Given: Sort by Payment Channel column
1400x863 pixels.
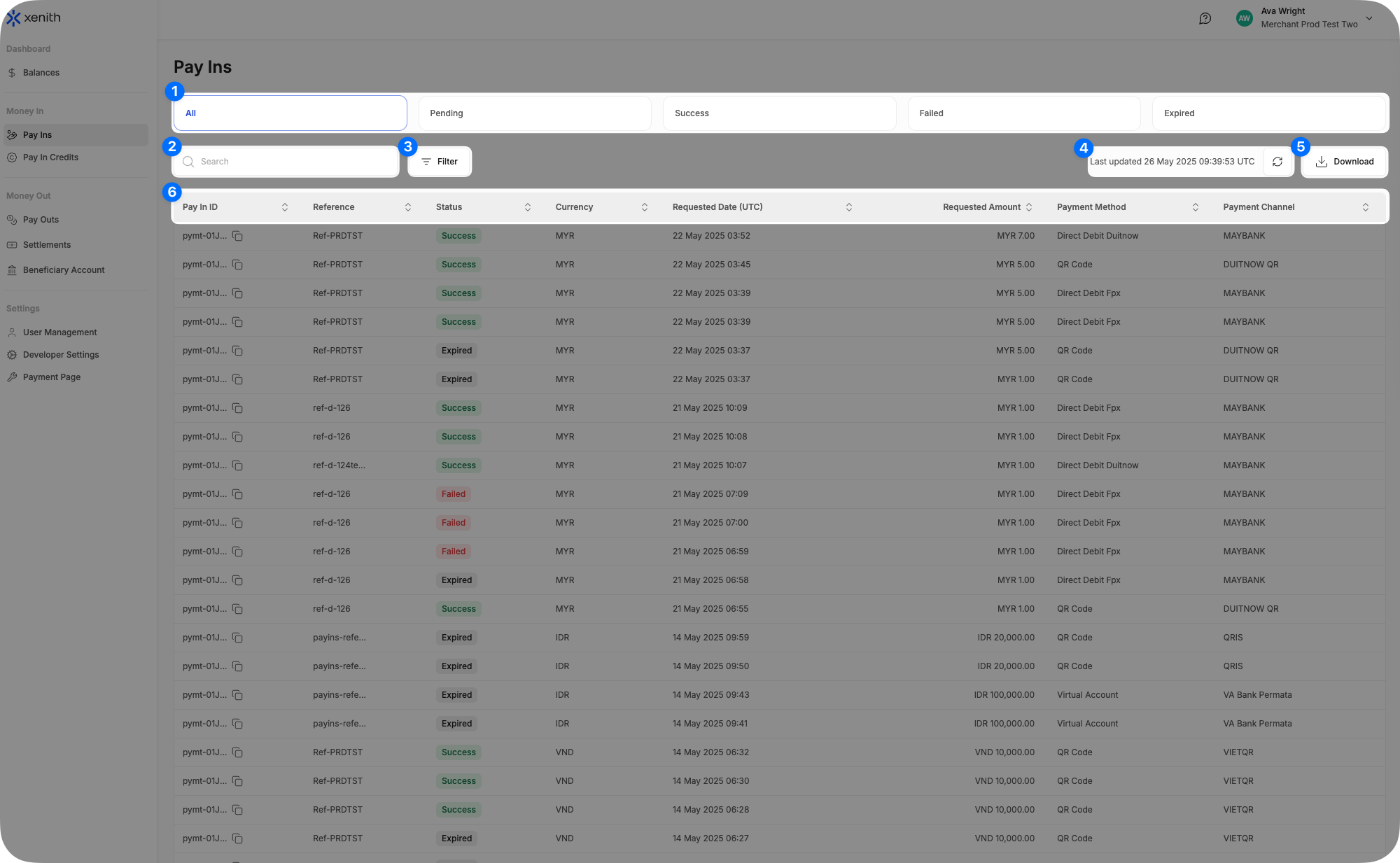Looking at the screenshot, I should (1365, 207).
